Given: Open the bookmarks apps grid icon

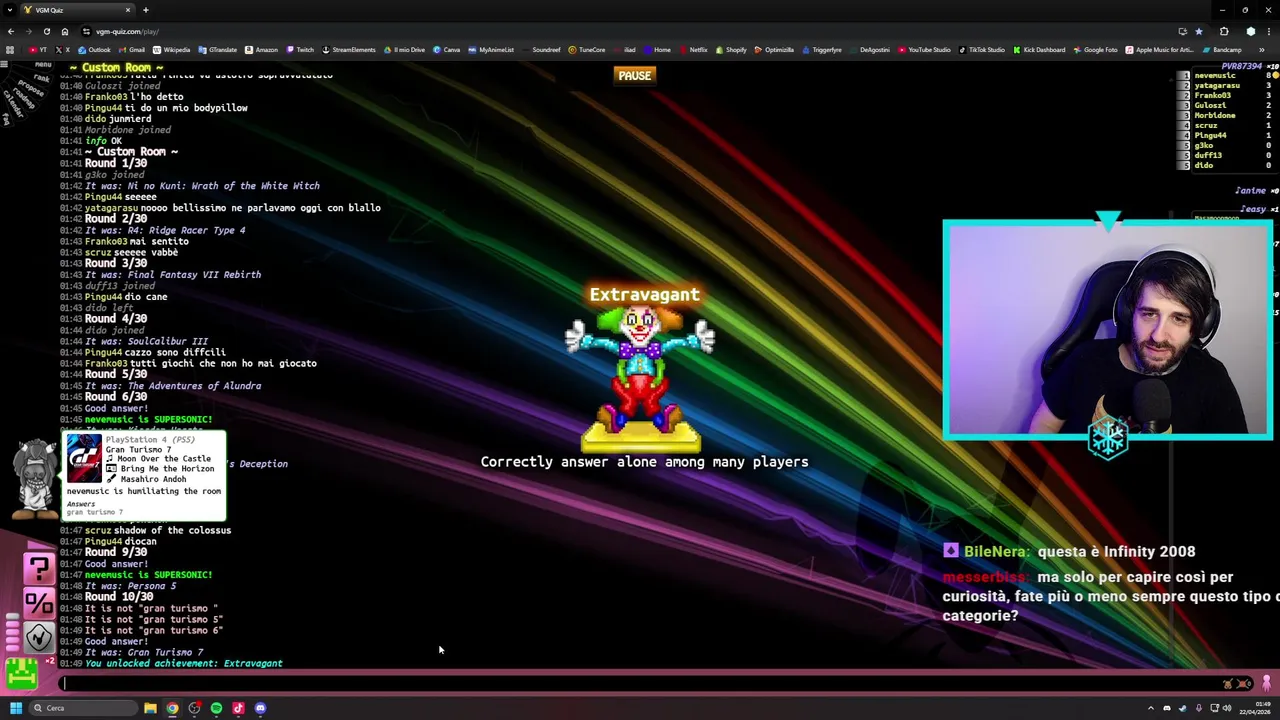Looking at the screenshot, I should [10, 50].
